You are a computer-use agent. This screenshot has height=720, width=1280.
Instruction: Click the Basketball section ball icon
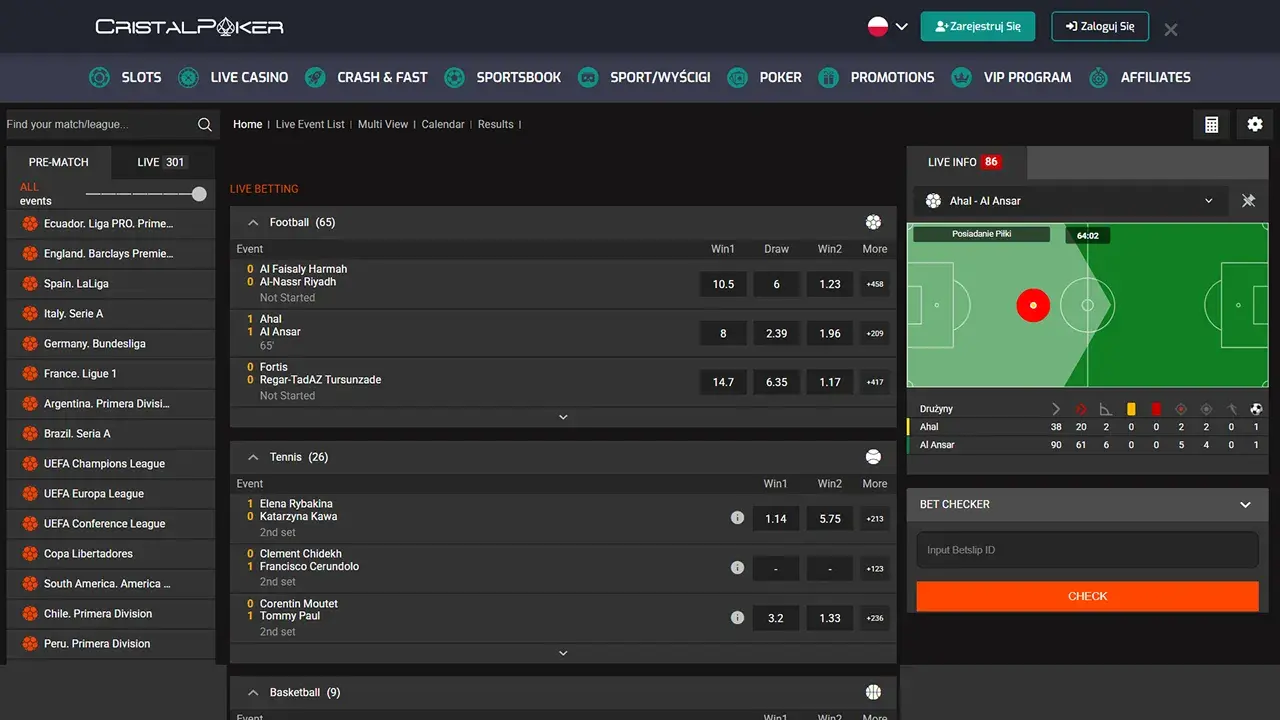(873, 692)
